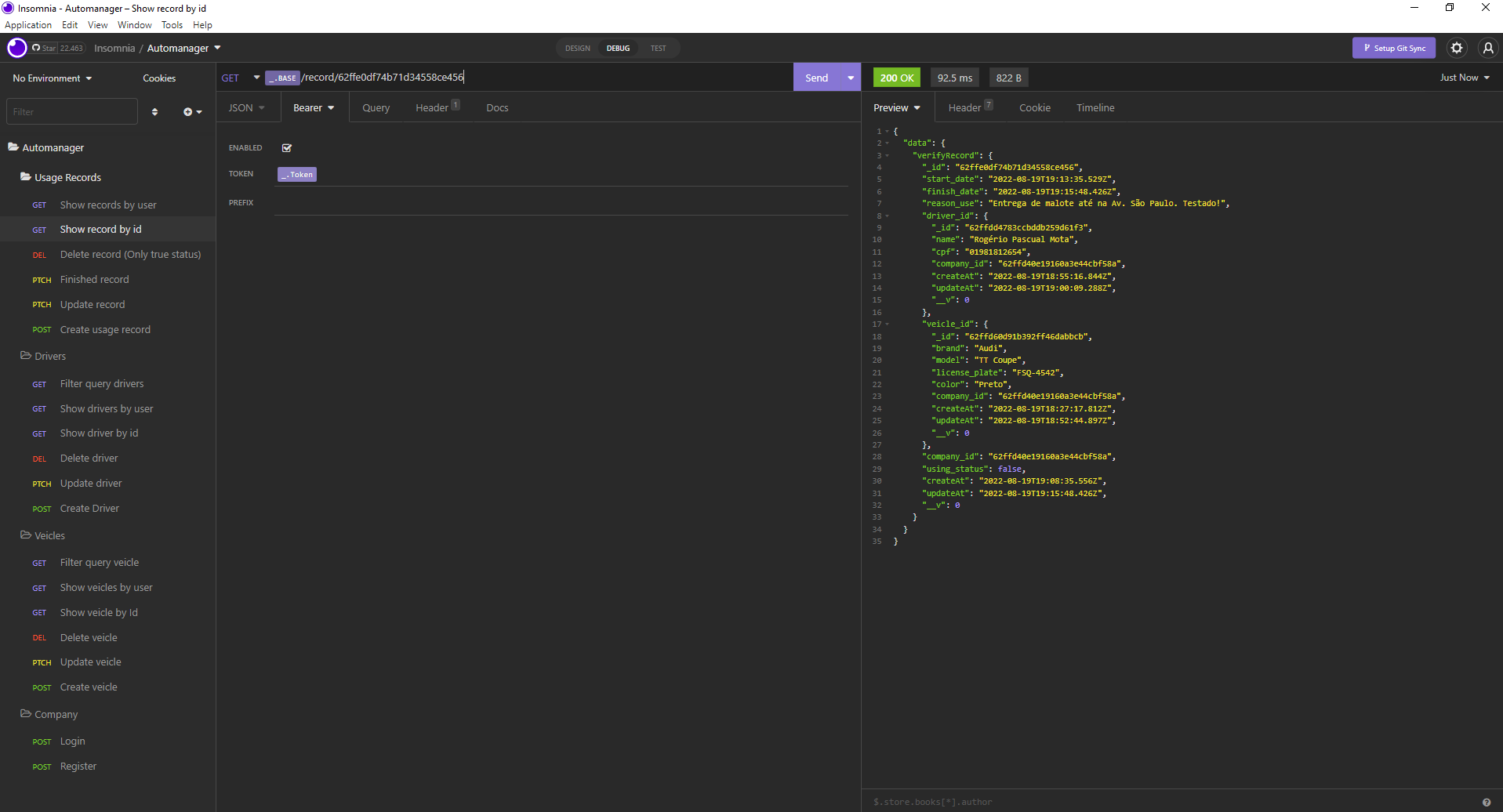Toggle the ENABLED auth checkbox
Screen dimensions: 1503x812
click(286, 147)
